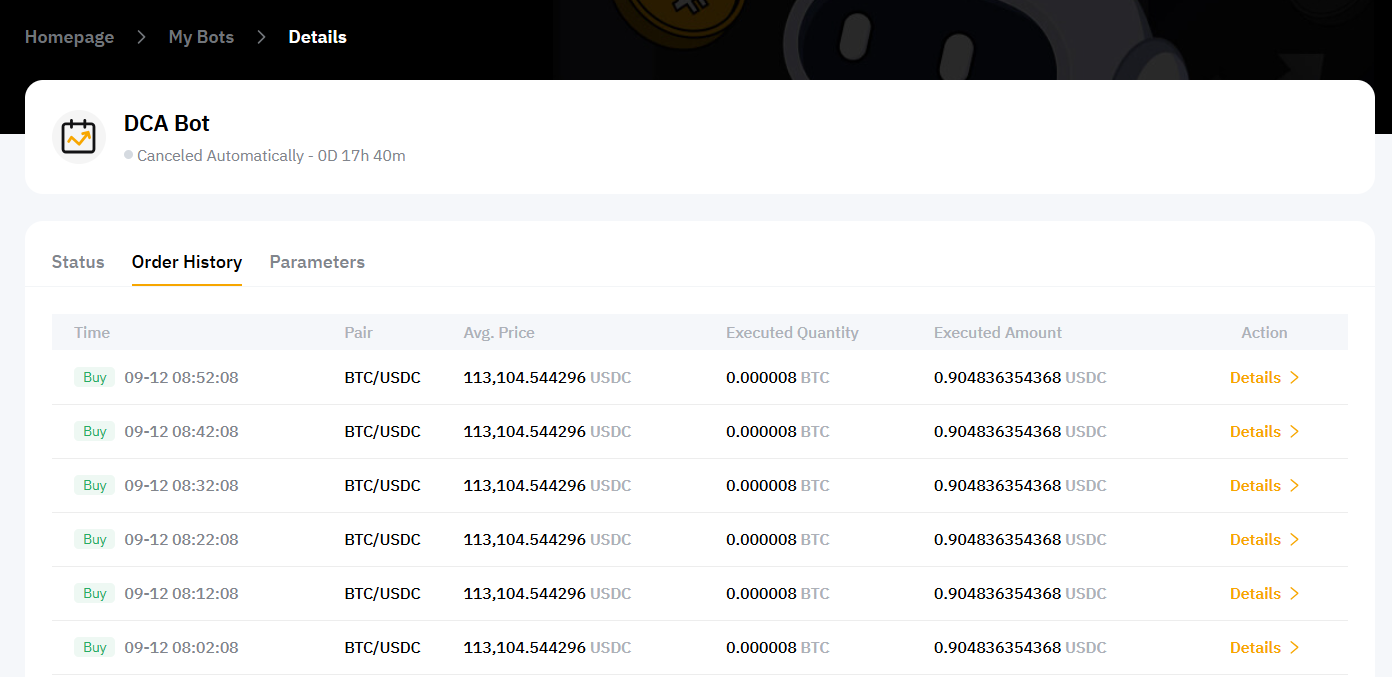
Task: Click the Buy tag on 08:22:08 order
Action: point(94,539)
